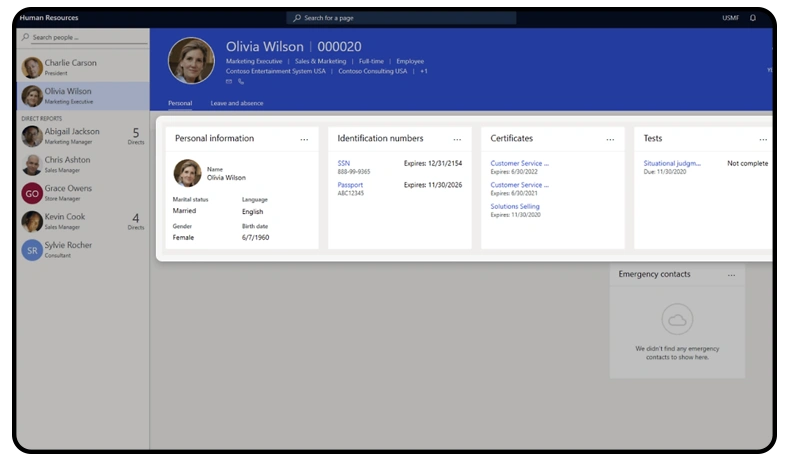
Task: Select Abigail Jackson direct report
Action: coord(83,136)
